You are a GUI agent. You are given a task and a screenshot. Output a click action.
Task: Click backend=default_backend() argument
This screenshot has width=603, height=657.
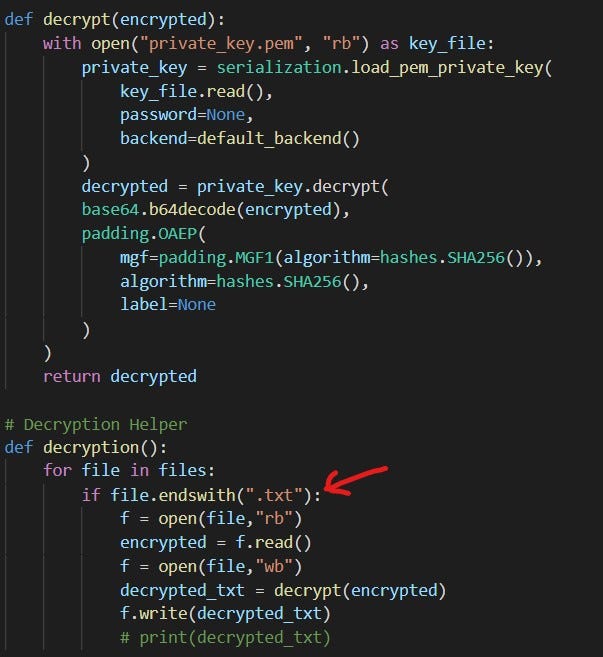[240, 139]
